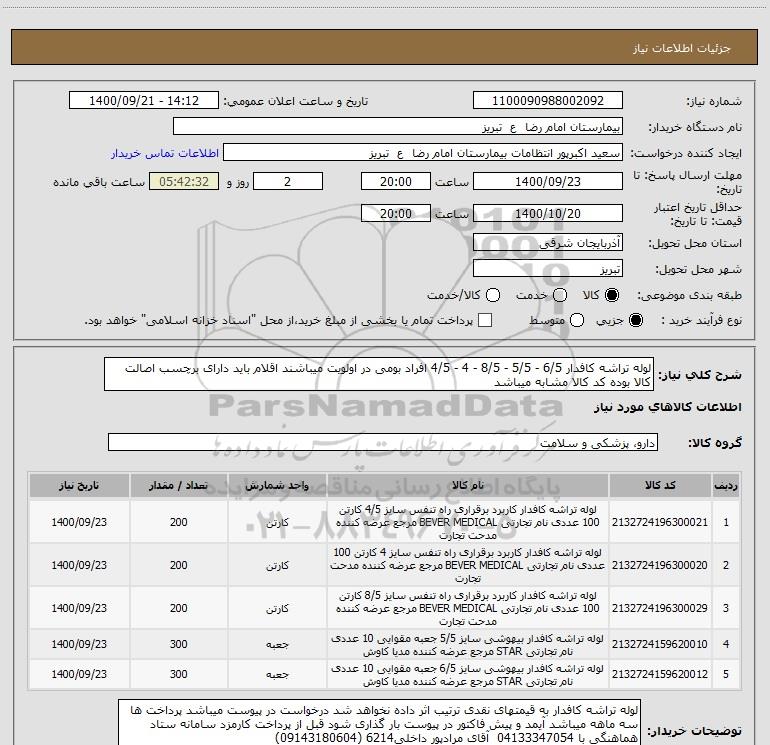Viewport: 770px width, 745px height.
Task: Click product code 2132724159620012
Action: coord(660,674)
